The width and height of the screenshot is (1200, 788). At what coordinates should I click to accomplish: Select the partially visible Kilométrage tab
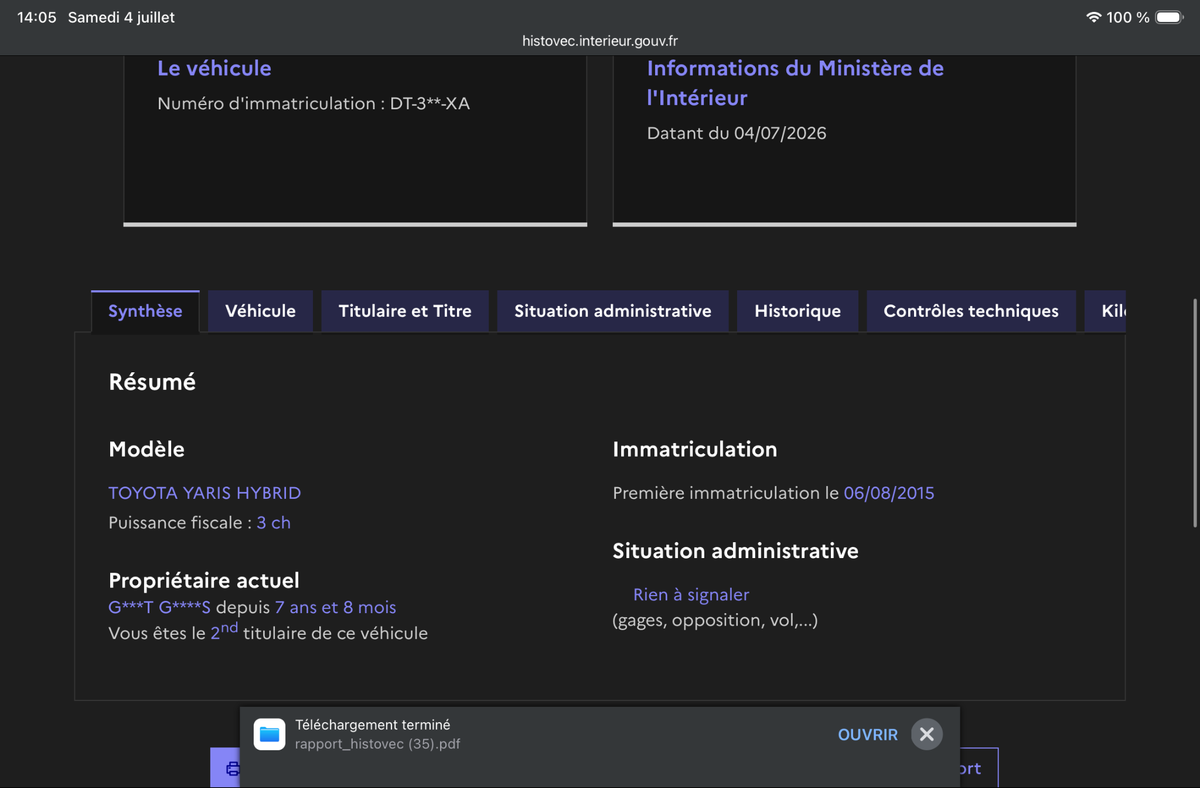tap(1105, 311)
